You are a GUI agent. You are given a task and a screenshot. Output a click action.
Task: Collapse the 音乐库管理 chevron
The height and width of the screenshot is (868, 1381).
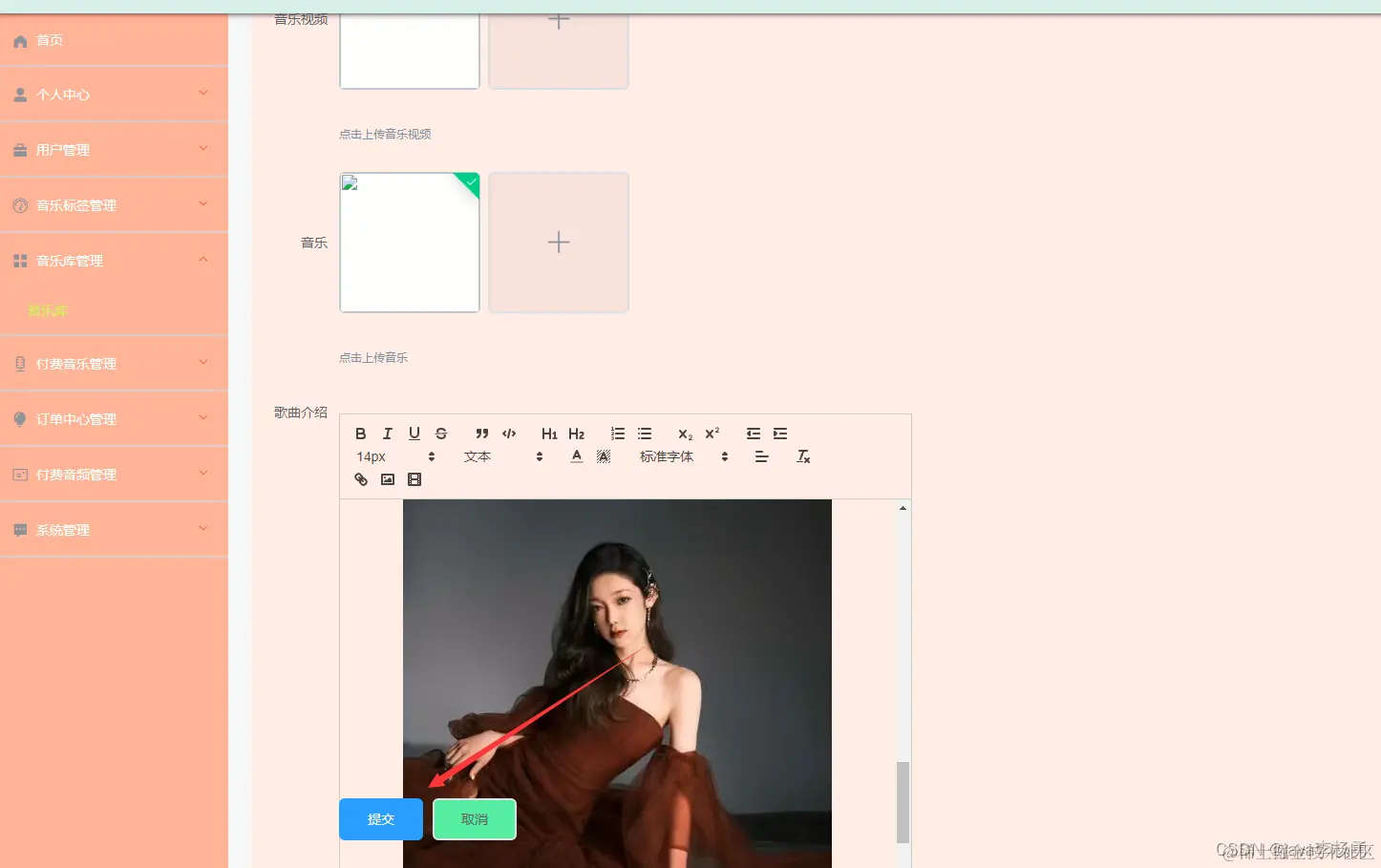(x=202, y=259)
